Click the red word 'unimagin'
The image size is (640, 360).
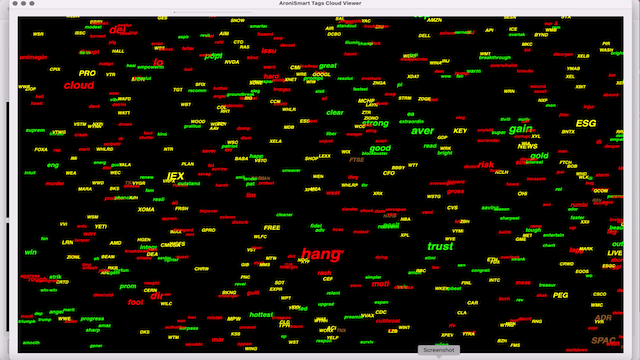(33, 58)
